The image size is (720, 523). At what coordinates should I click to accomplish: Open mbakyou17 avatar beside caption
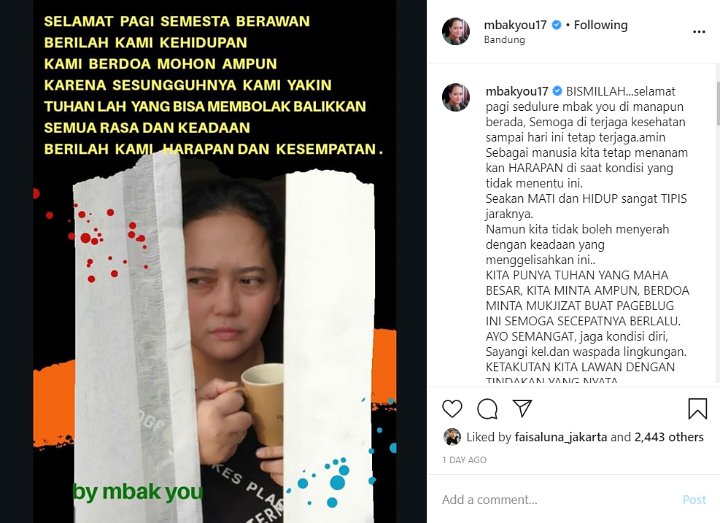456,97
